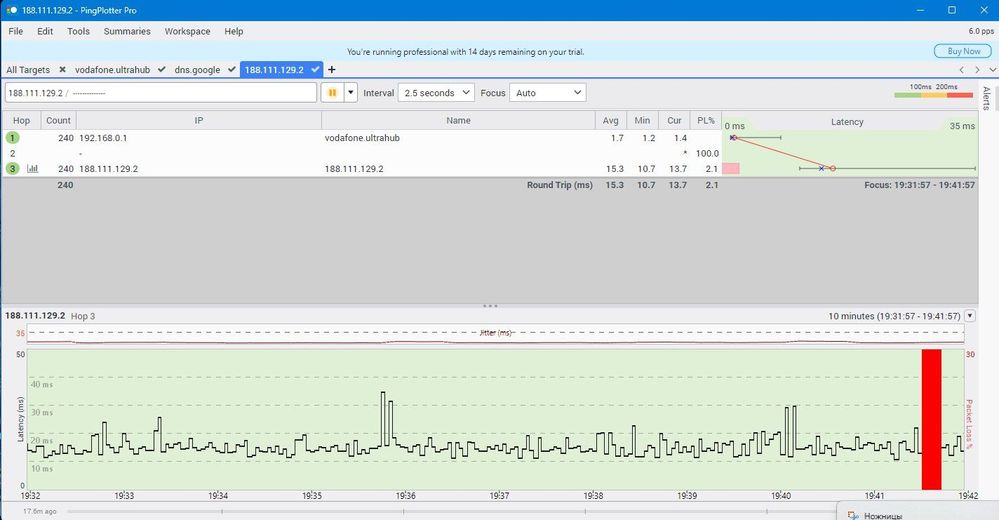Click checkmark on vodafone.ultrahub tab

pos(161,69)
